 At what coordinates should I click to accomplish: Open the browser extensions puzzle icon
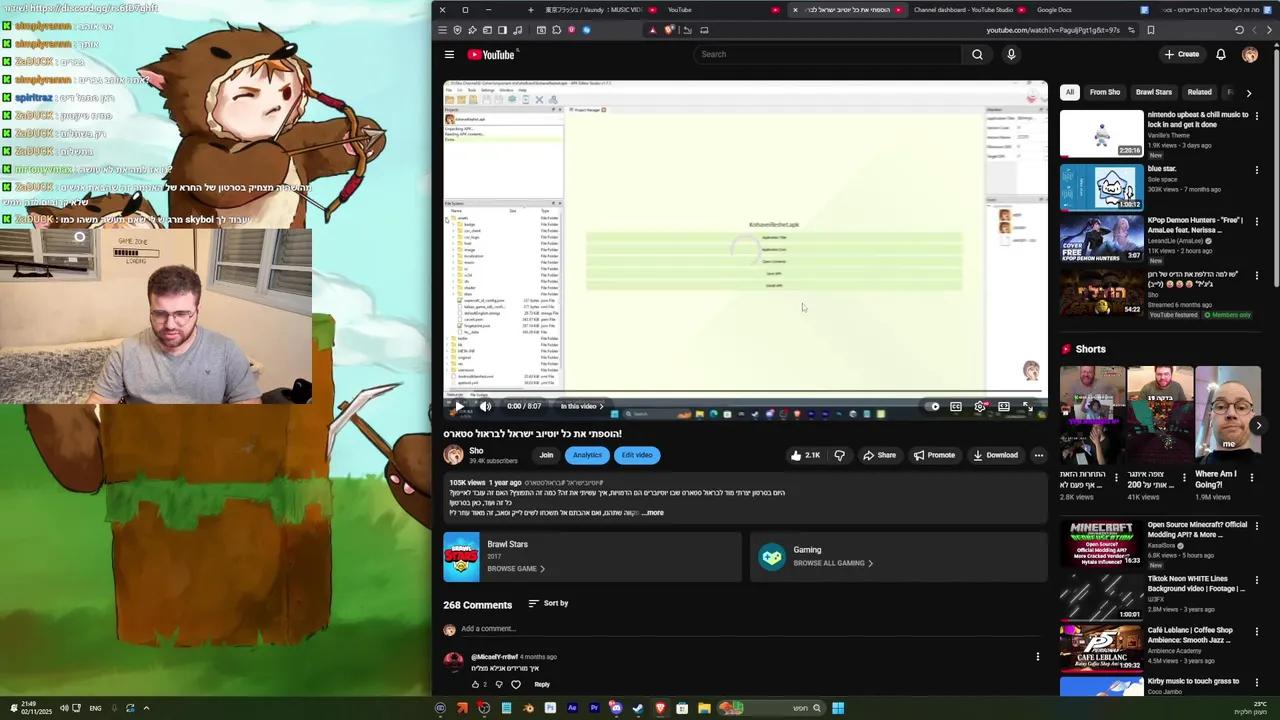[557, 30]
